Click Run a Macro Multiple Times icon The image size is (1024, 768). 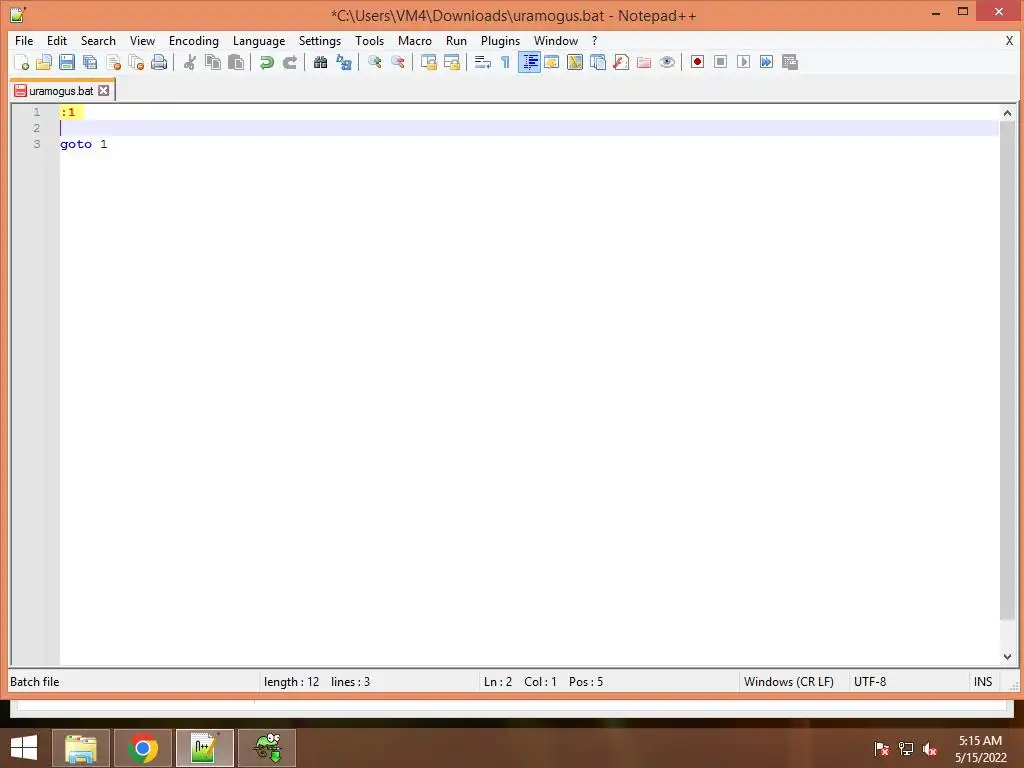point(767,62)
